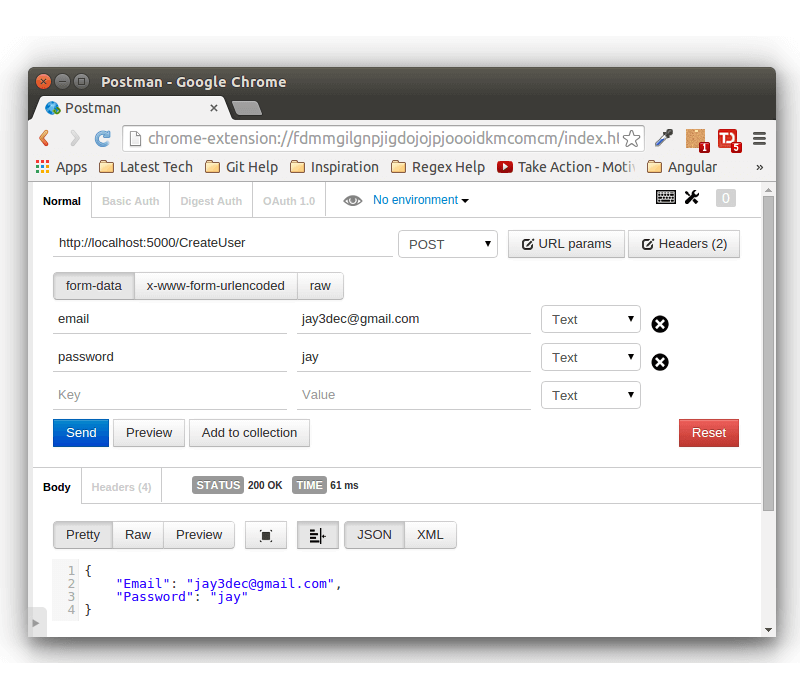Toggle response fullscreen icon
The height and width of the screenshot is (700, 800).
tap(266, 535)
